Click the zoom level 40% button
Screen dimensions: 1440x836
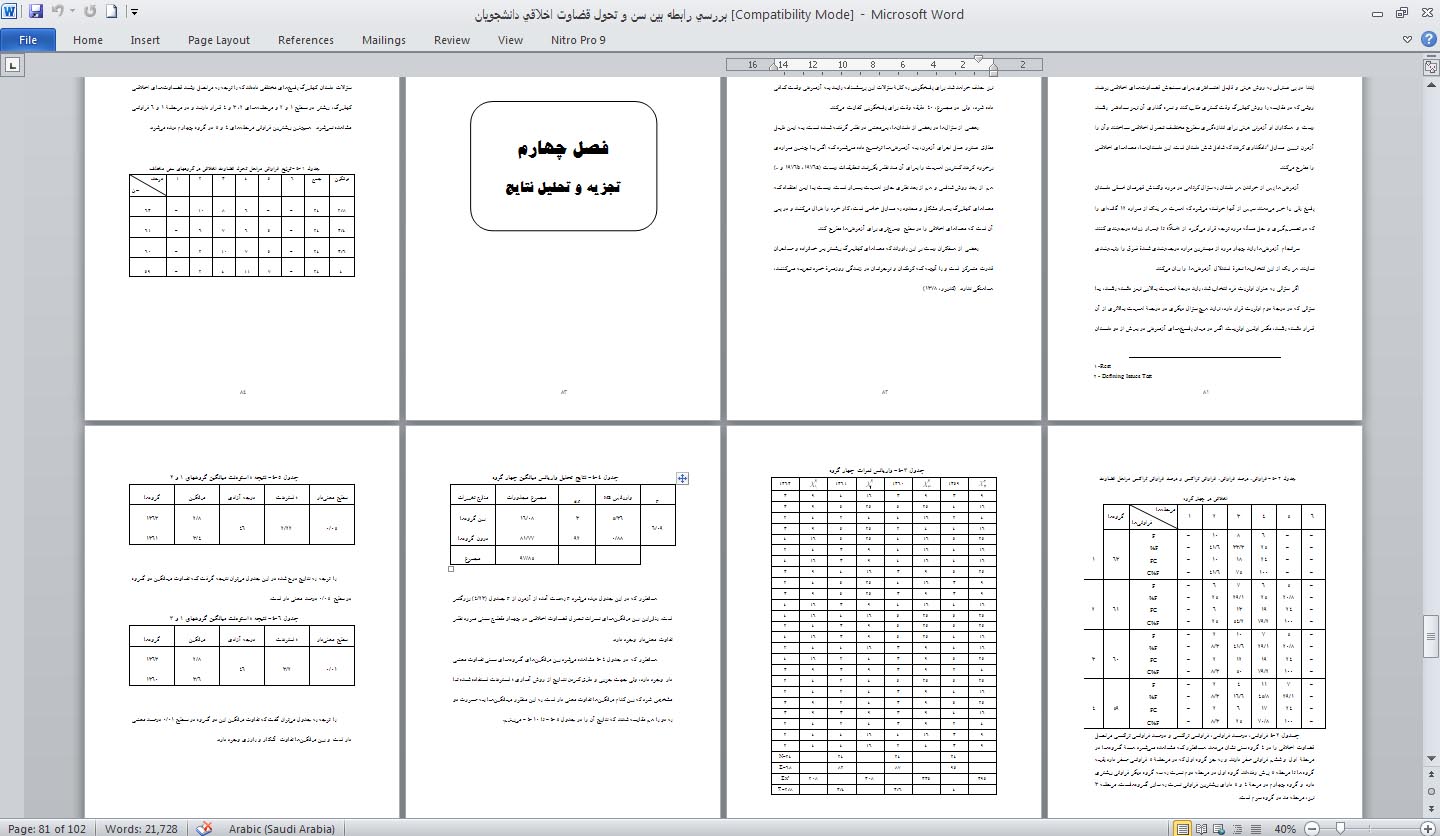pyautogui.click(x=1285, y=828)
